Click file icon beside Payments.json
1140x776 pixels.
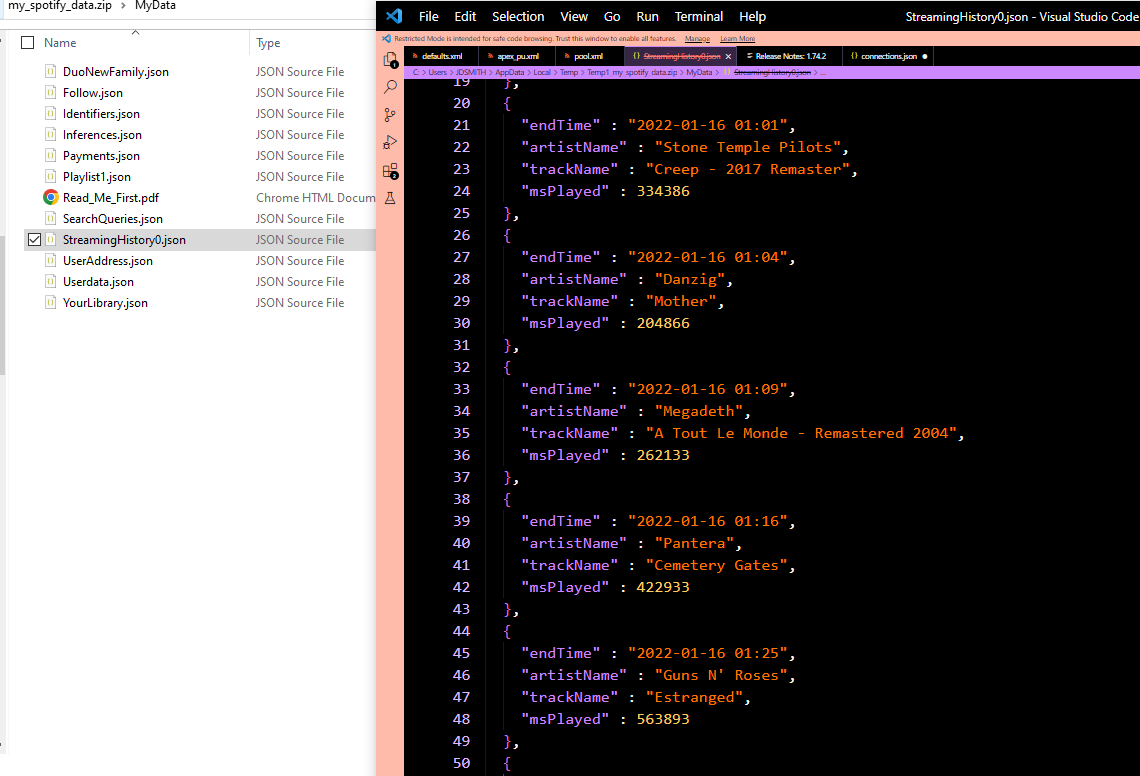pos(50,156)
